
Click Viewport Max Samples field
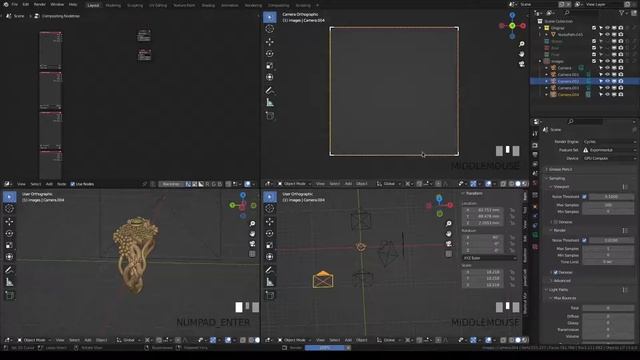click(x=608, y=205)
